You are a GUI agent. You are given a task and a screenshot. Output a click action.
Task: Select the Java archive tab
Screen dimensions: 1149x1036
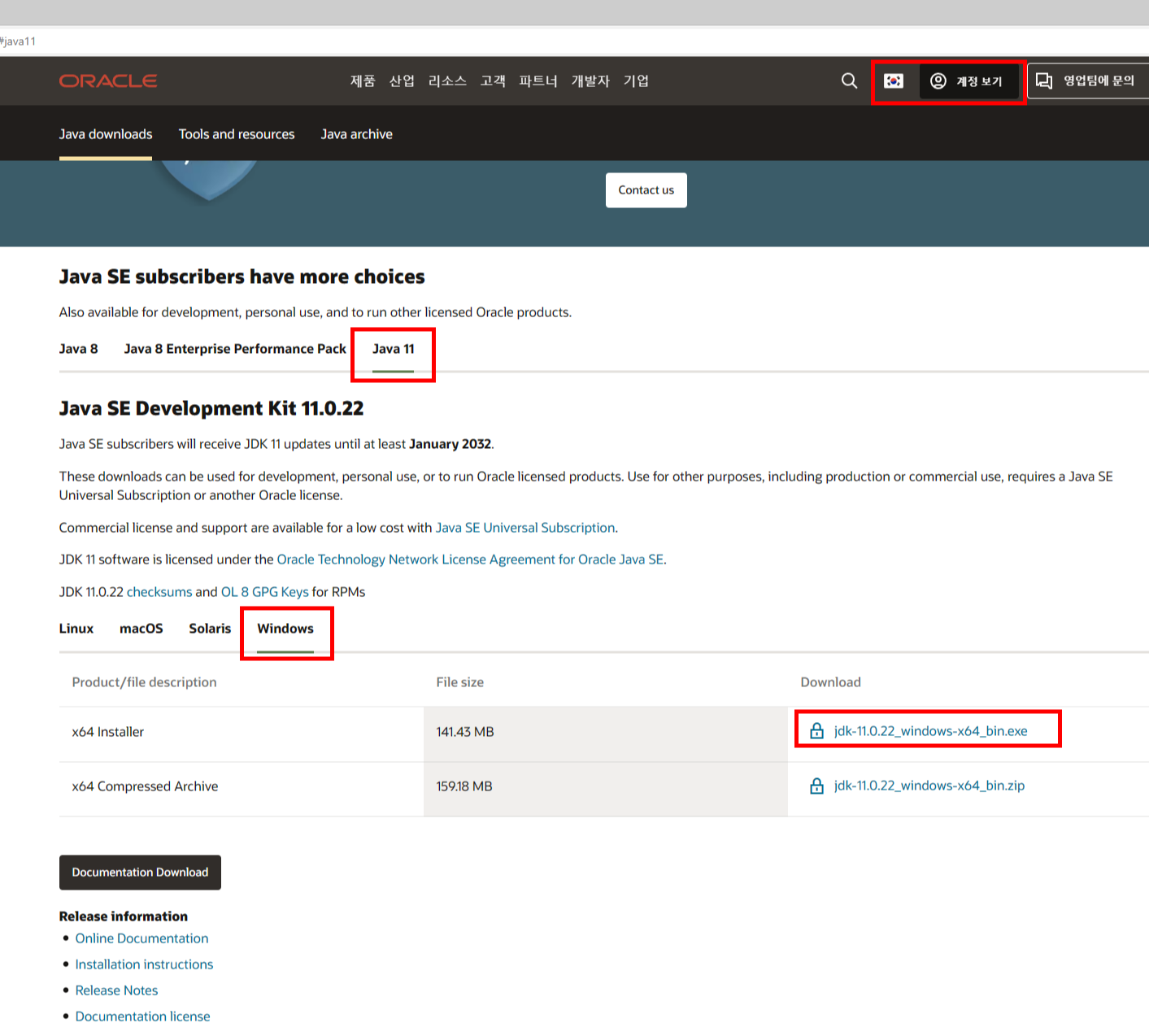coord(356,134)
